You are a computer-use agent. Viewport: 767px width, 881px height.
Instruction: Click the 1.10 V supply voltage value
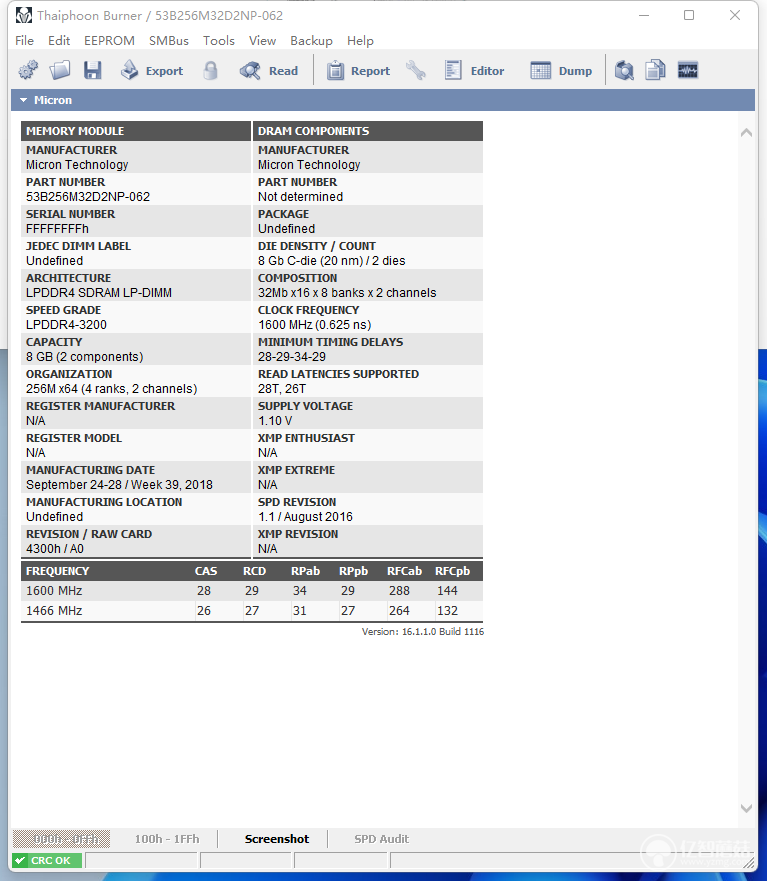[275, 421]
